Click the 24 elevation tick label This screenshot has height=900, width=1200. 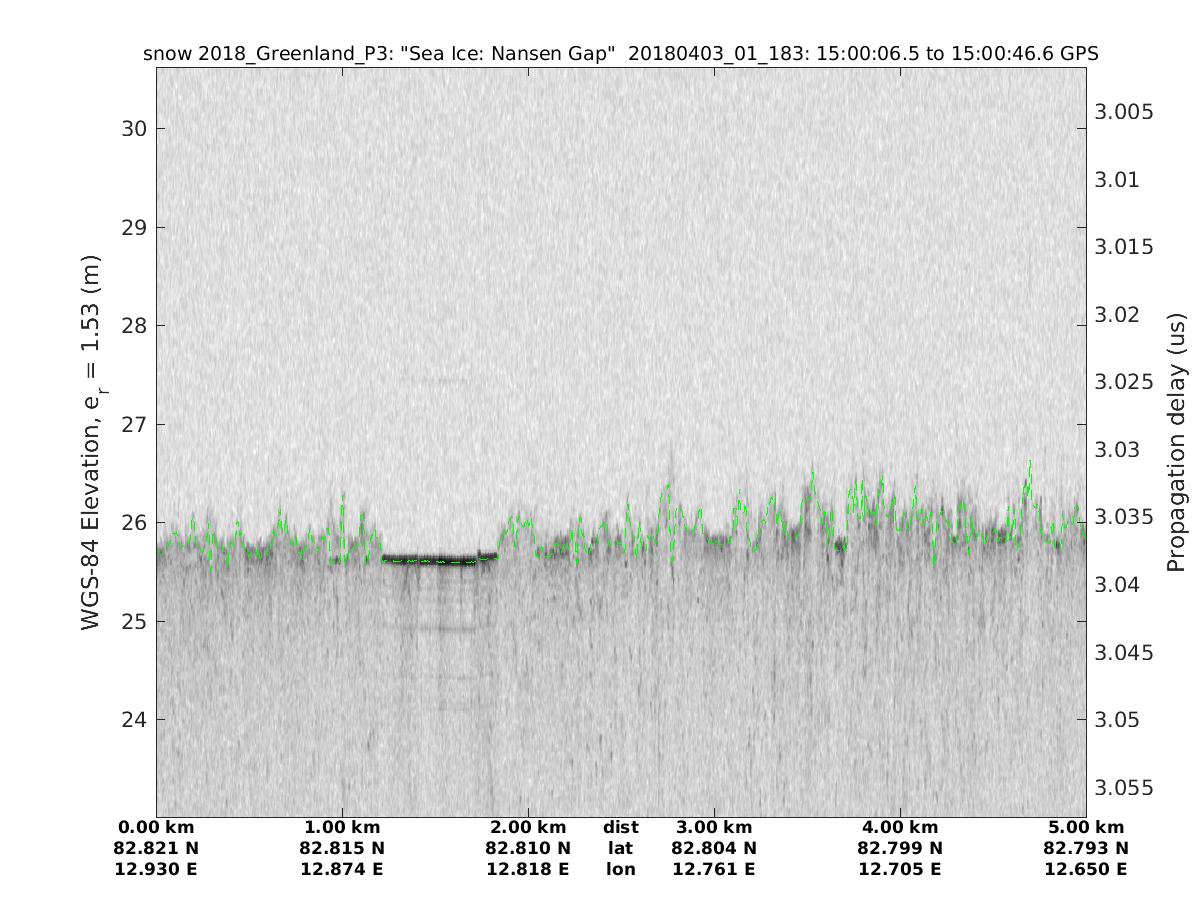[134, 720]
